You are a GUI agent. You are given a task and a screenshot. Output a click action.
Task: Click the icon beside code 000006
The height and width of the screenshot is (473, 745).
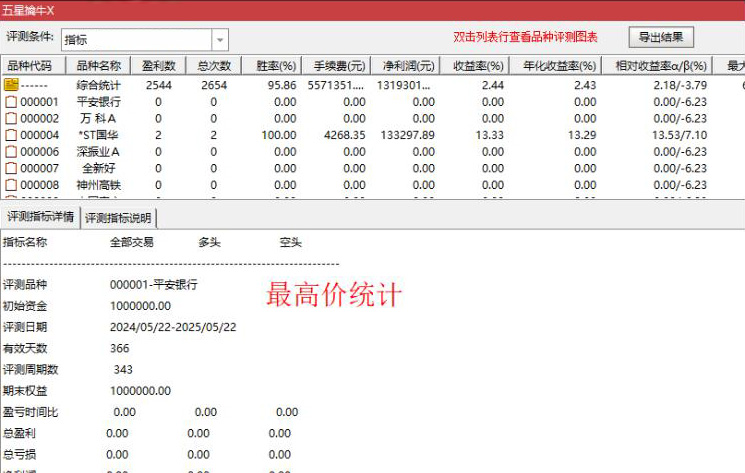11,152
